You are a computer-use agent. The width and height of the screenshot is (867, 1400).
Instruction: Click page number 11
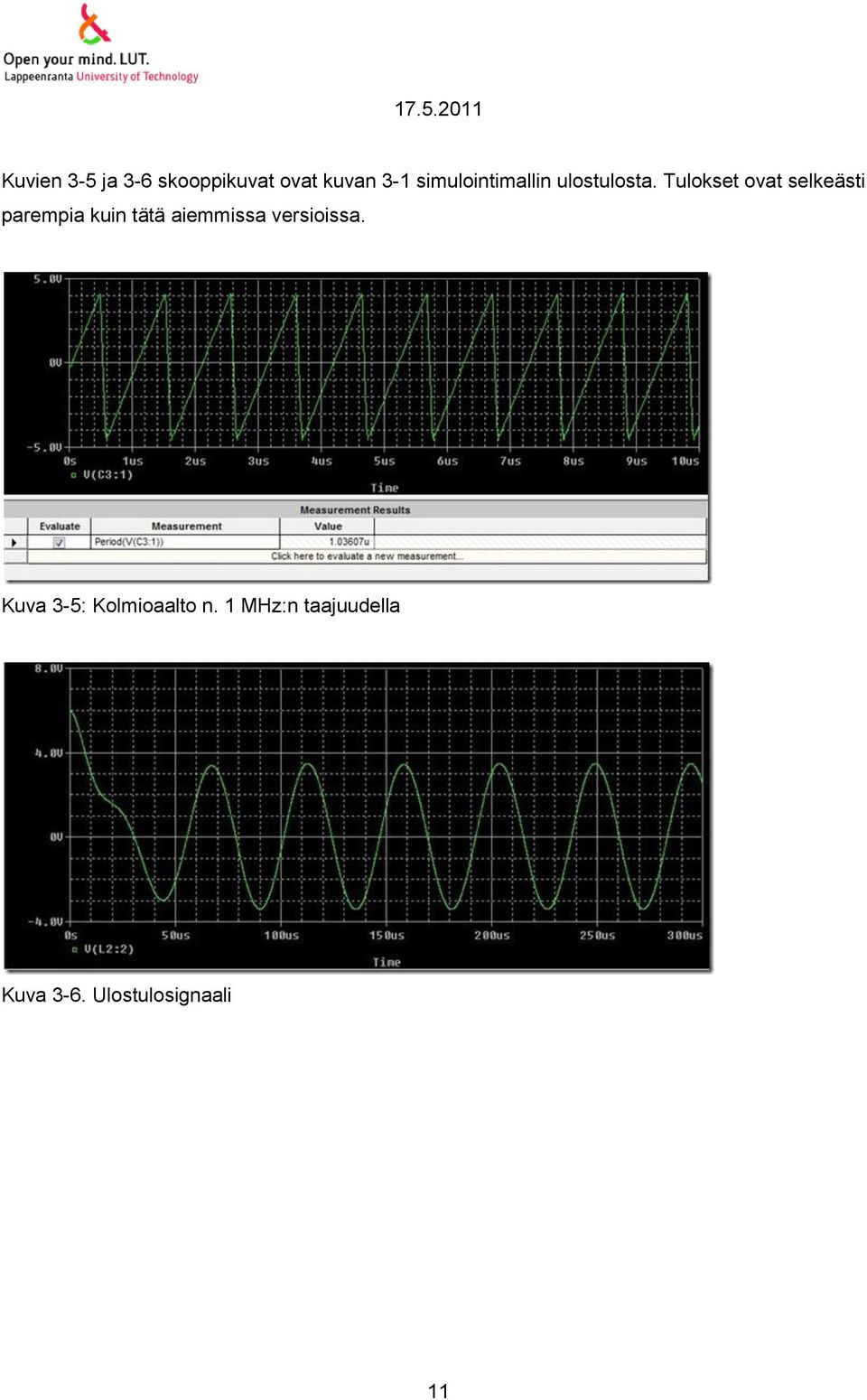pos(438,1391)
